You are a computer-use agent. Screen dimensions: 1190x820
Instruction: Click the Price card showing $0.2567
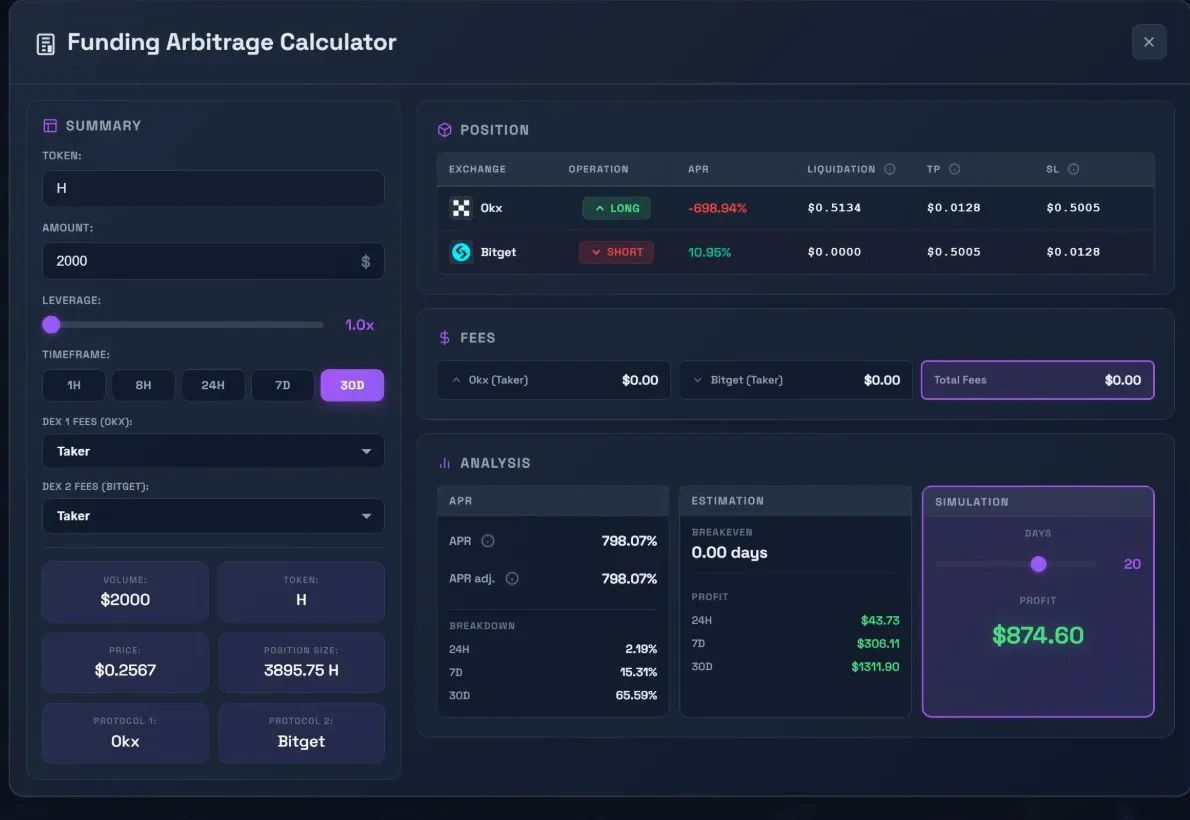[125, 663]
